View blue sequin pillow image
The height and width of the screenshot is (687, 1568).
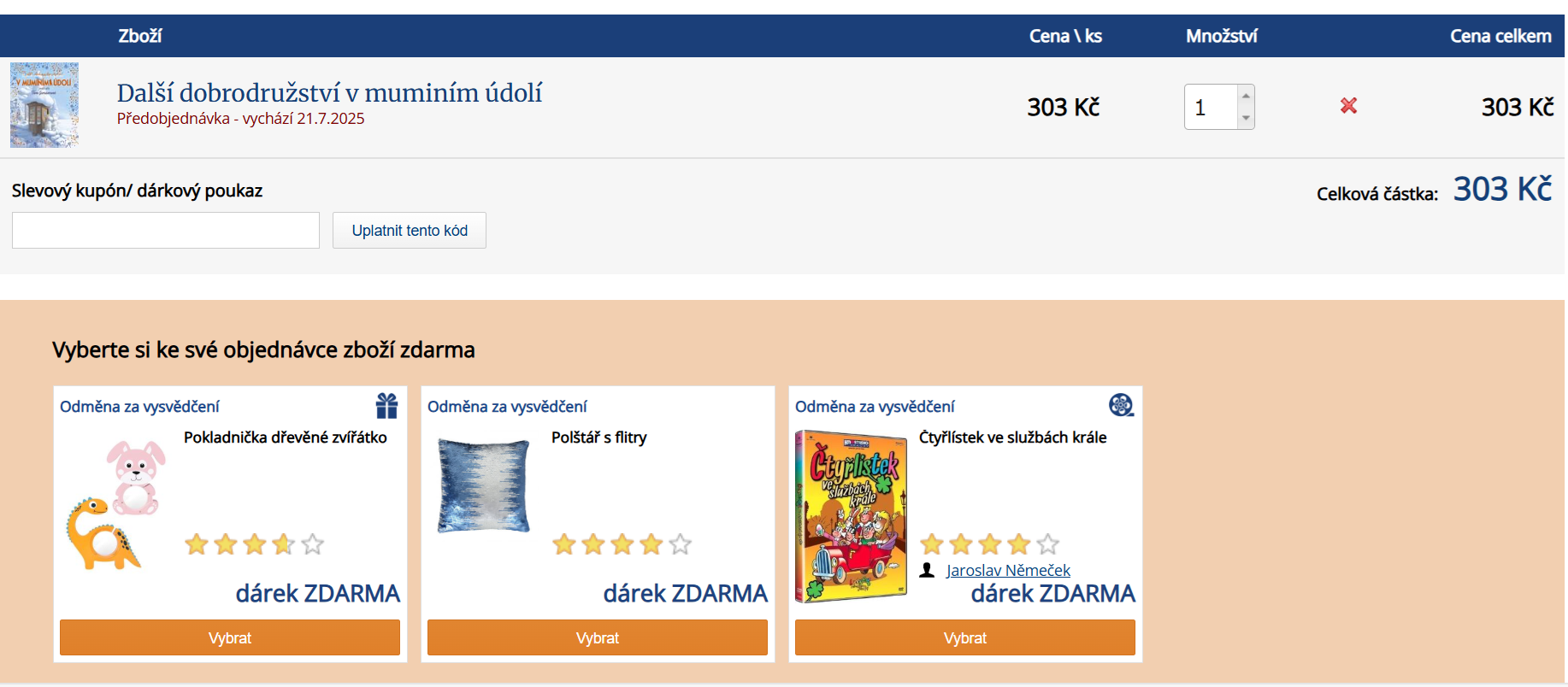click(x=484, y=485)
